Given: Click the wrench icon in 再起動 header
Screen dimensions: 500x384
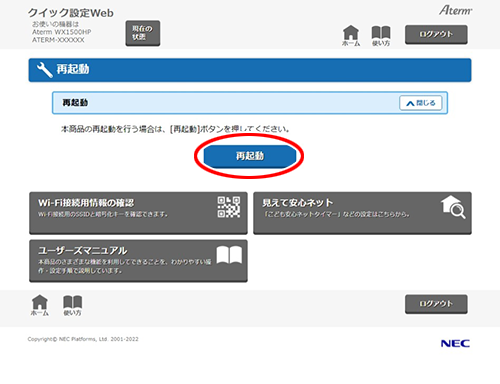Looking at the screenshot, I should click(44, 70).
